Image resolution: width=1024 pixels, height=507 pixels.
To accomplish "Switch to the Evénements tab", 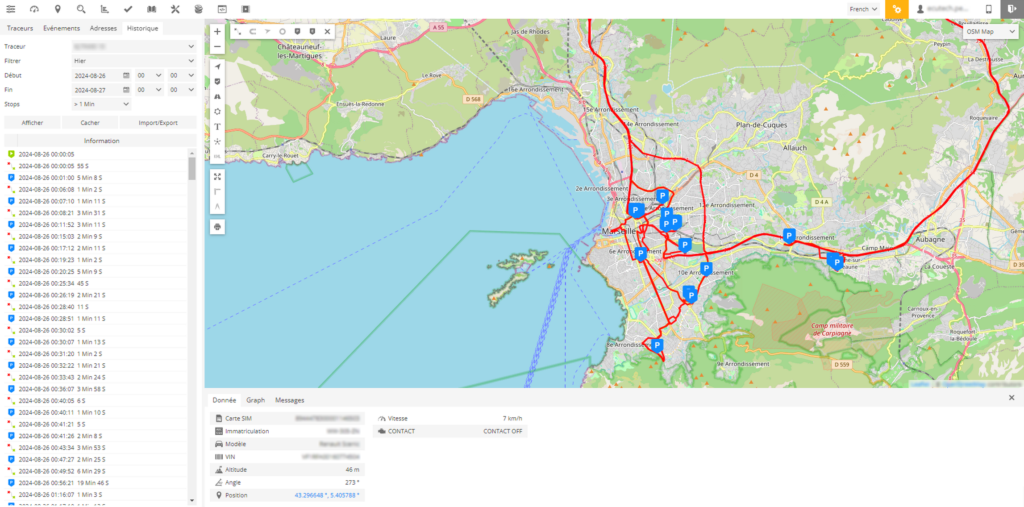I will pyautogui.click(x=61, y=28).
